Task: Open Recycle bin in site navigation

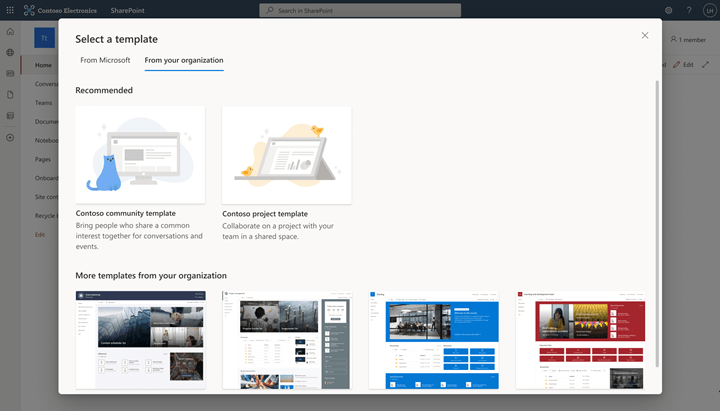Action: tap(46, 216)
